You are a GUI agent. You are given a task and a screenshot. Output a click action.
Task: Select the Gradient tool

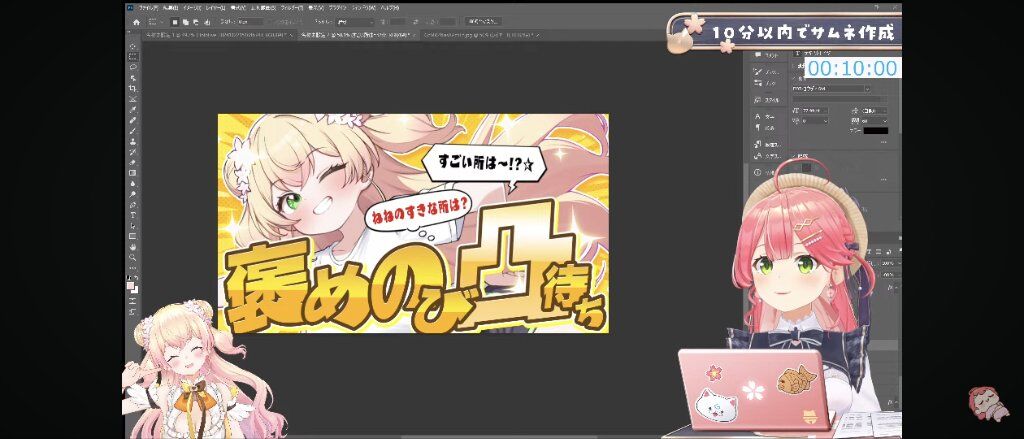(x=133, y=172)
